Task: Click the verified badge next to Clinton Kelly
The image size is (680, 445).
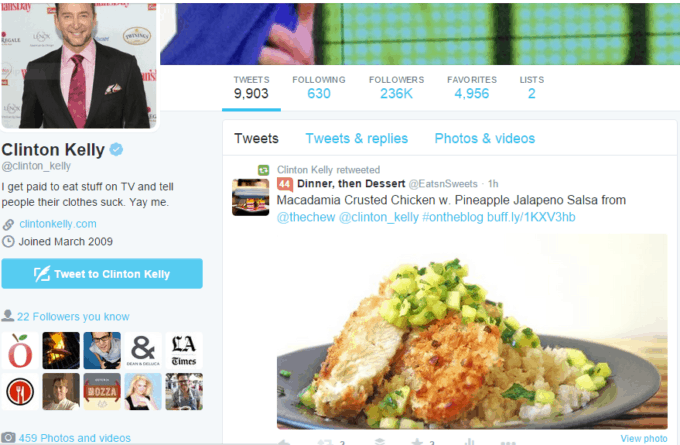Action: (116, 150)
